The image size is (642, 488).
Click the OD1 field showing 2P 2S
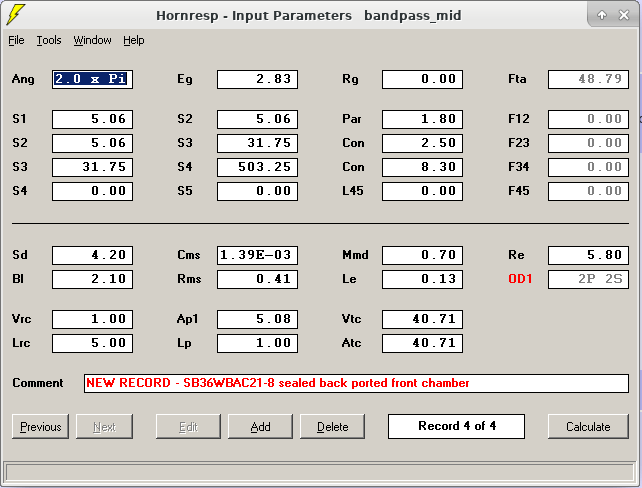coord(588,279)
